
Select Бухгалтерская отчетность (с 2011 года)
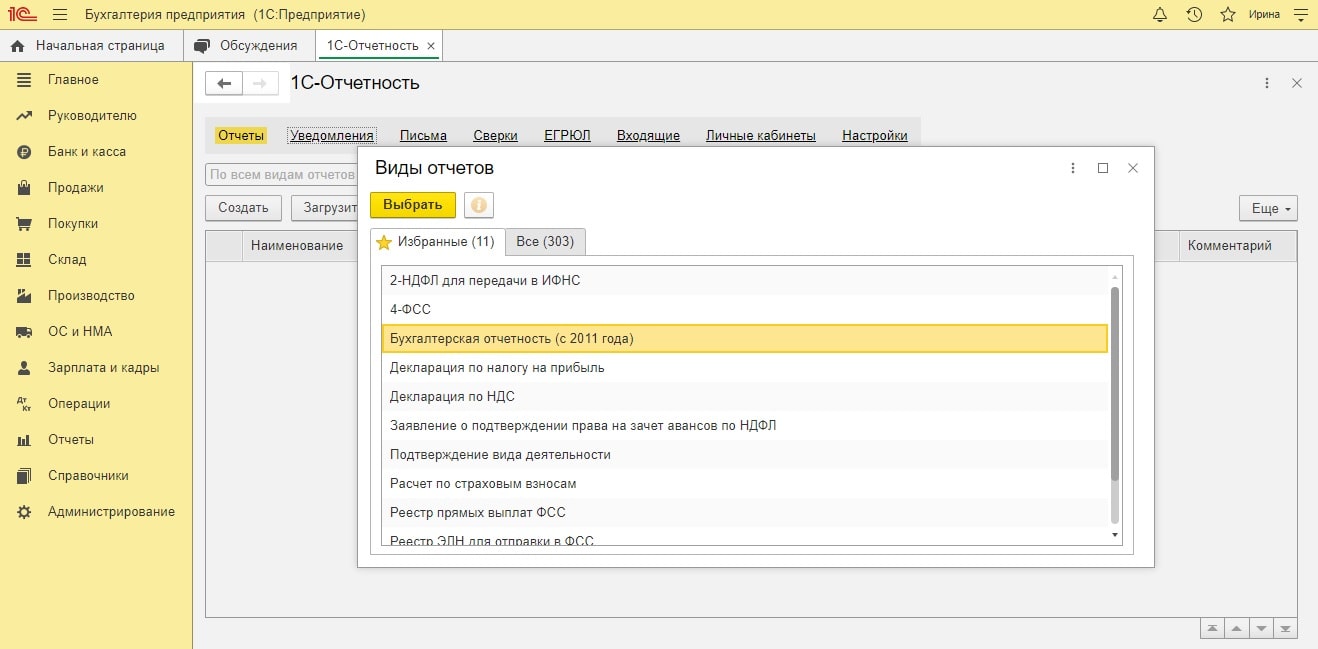click(745, 339)
